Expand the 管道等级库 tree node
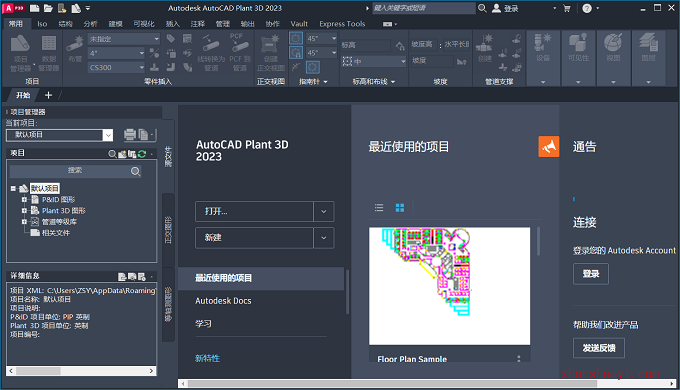The image size is (680, 390). (x=24, y=222)
